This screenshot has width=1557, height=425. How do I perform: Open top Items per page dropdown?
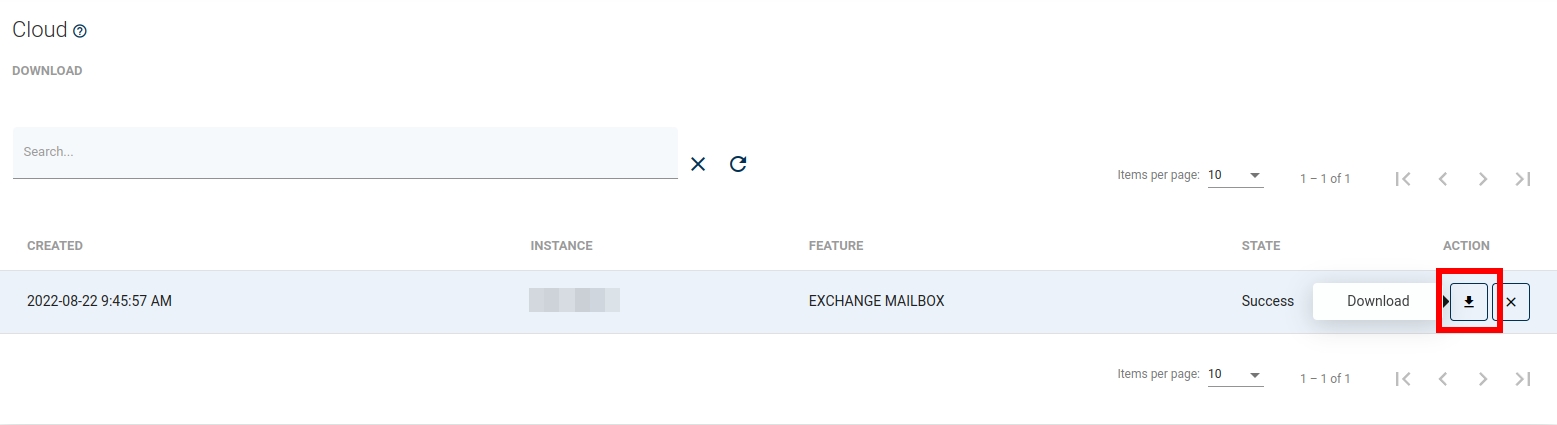1235,175
